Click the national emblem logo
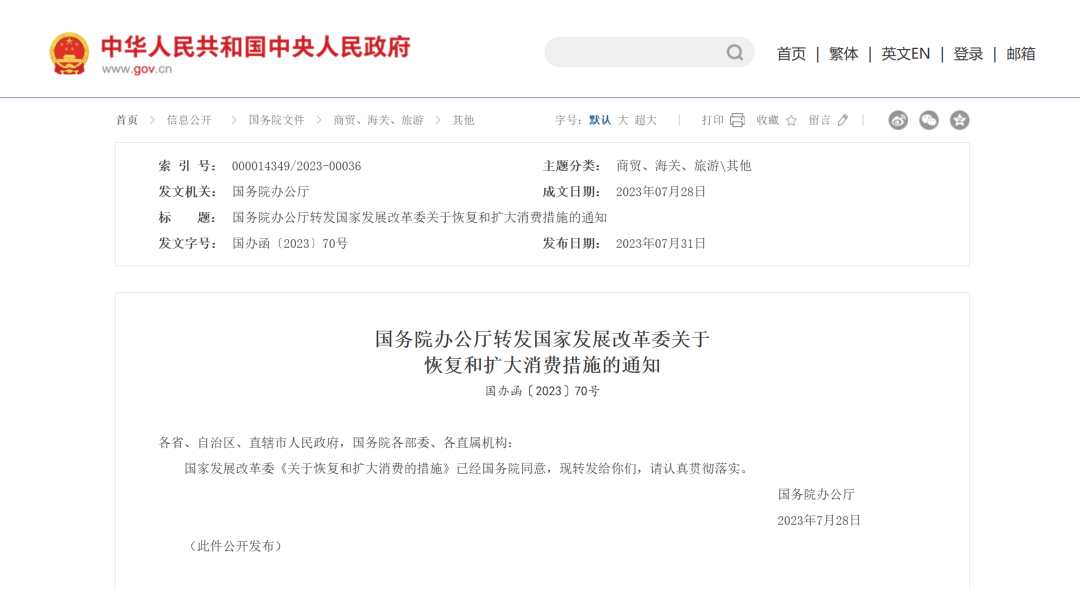 [x=69, y=53]
